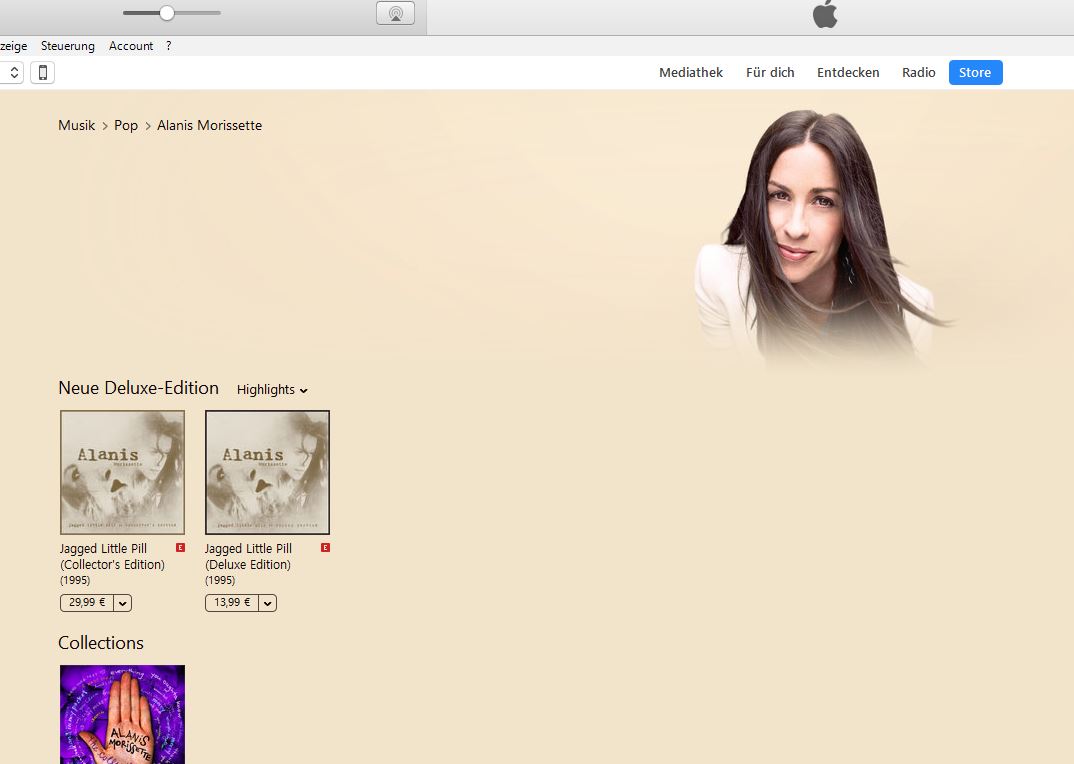Switch to the Für dich tab
The width and height of the screenshot is (1074, 764).
770,73
